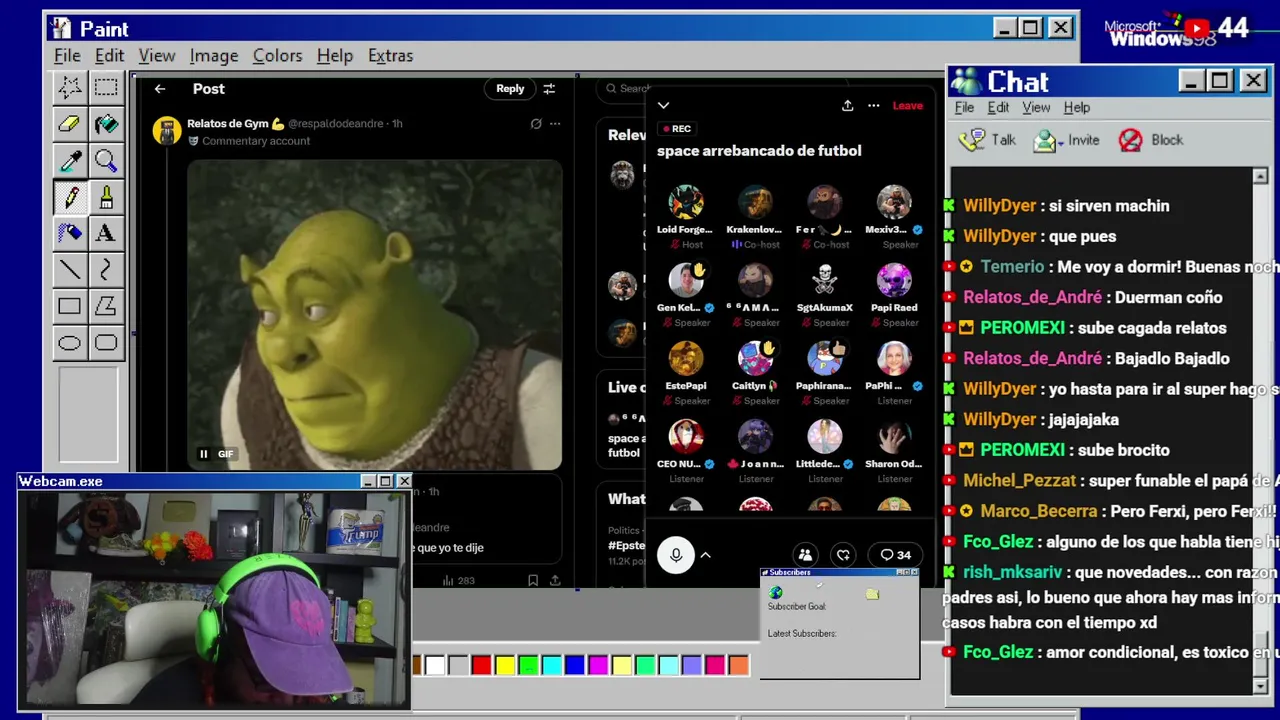Screen dimensions: 1280x720
Task: Toggle the space microphone button
Action: 676,555
